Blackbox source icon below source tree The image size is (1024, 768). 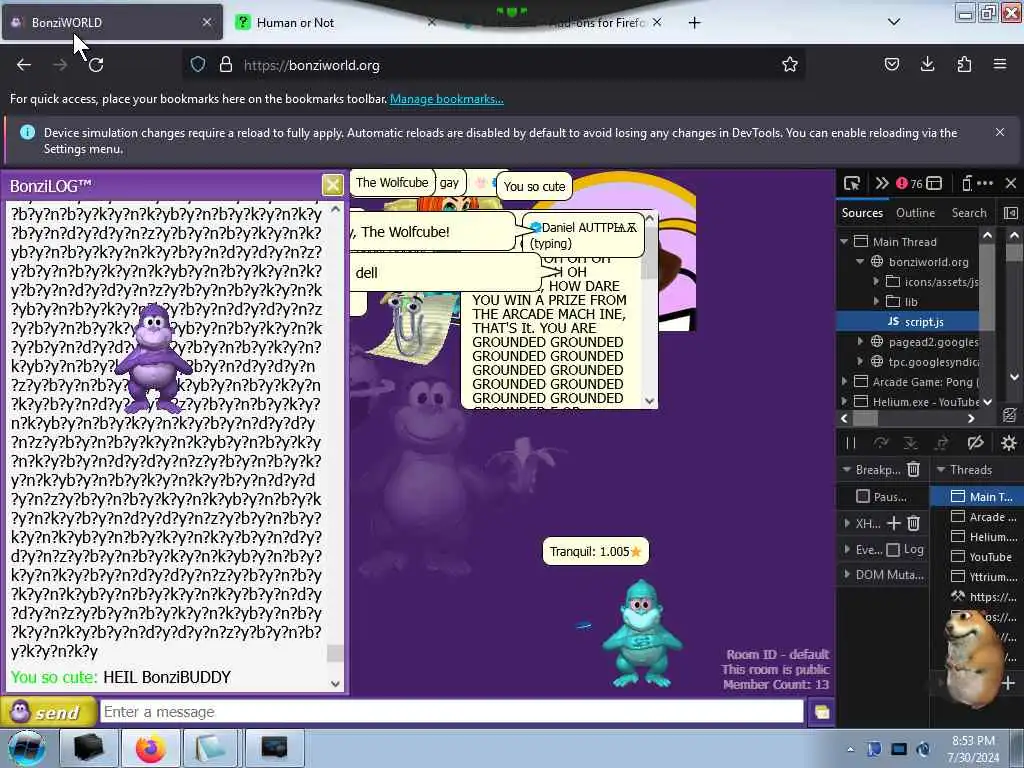[x=1009, y=415]
